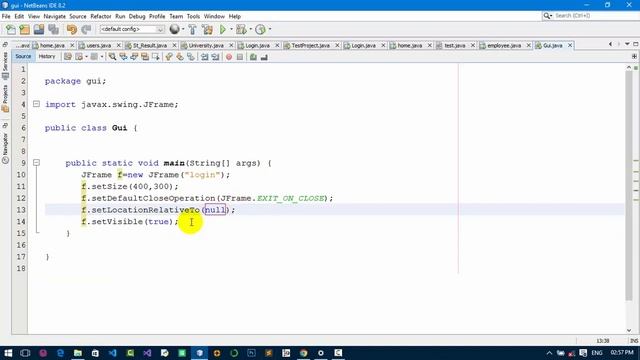The image size is (640, 360).
Task: Switch to the test.java tab
Action: coord(455,46)
